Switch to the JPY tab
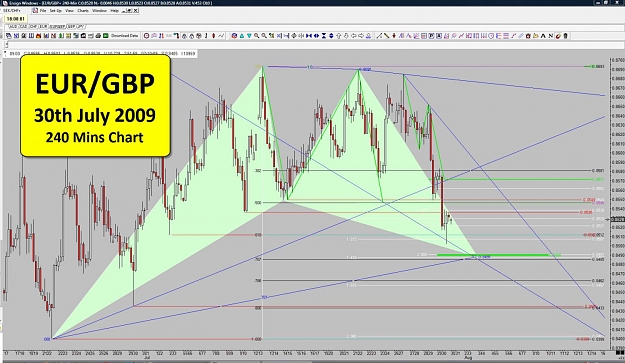This screenshot has height=363, width=625. 80,26
